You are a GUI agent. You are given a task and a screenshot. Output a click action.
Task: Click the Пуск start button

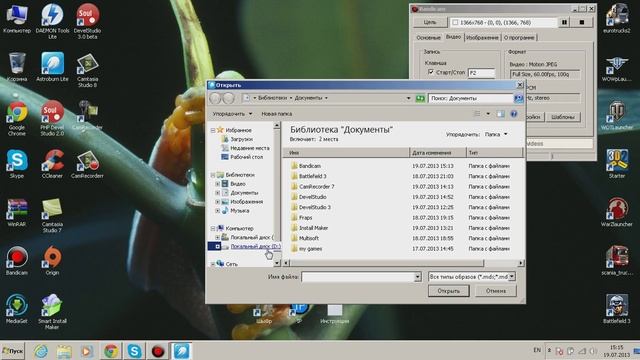(x=13, y=351)
